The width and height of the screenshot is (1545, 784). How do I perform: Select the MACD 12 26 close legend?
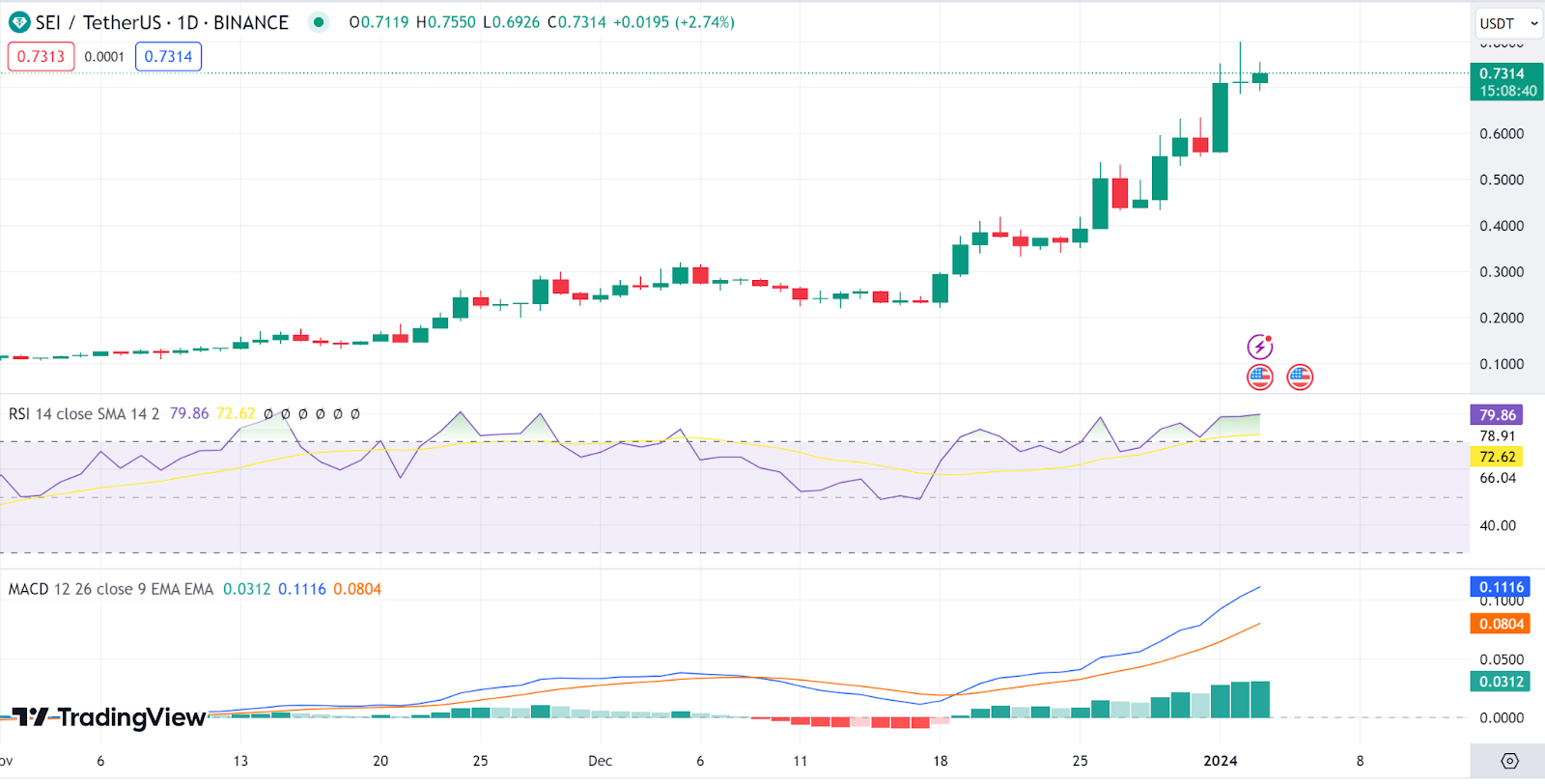click(x=111, y=589)
